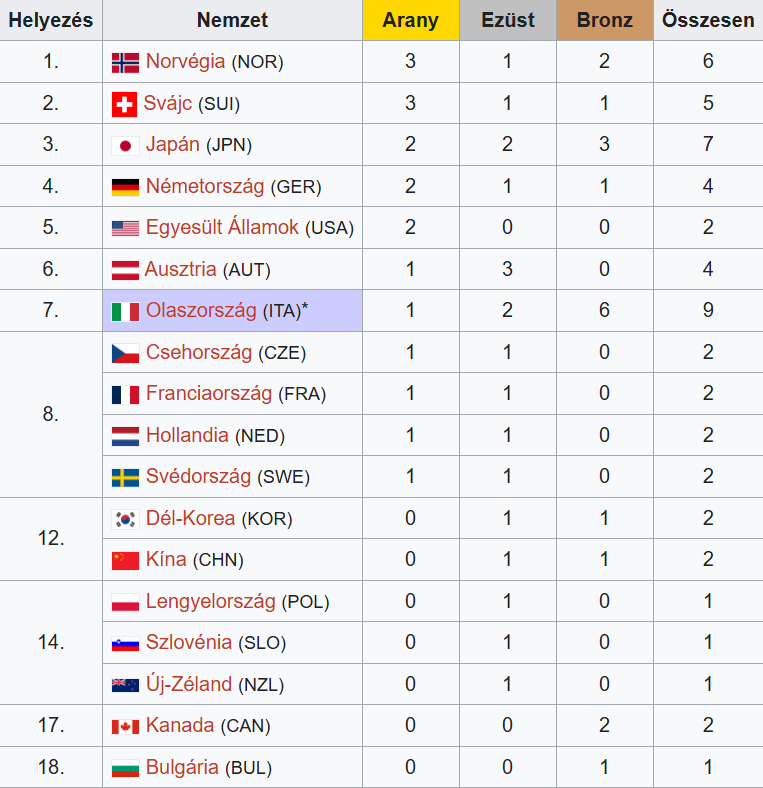This screenshot has width=763, height=788.
Task: Click the bronze Bronz column header
Action: [x=605, y=20]
